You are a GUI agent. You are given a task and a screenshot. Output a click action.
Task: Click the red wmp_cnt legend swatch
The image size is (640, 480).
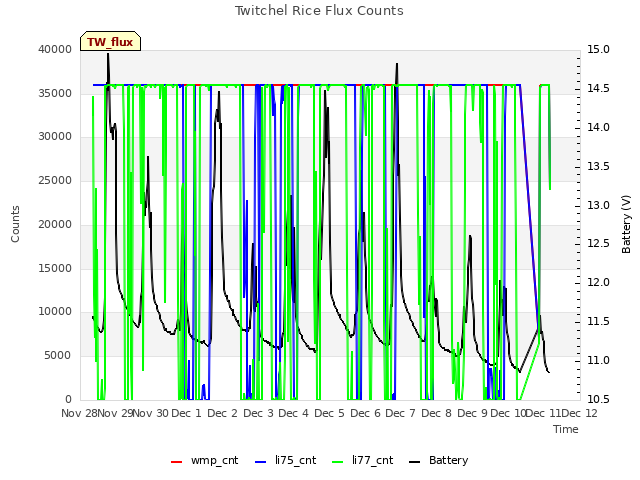coord(176,462)
